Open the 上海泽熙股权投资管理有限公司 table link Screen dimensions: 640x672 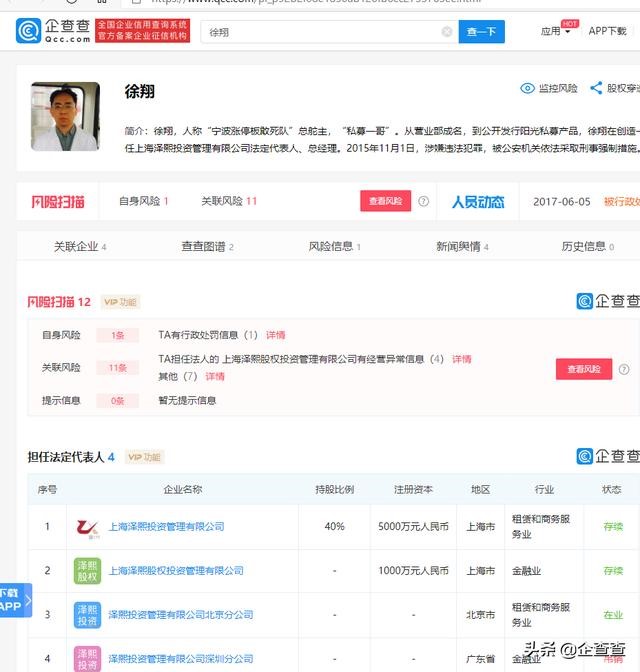175,570
